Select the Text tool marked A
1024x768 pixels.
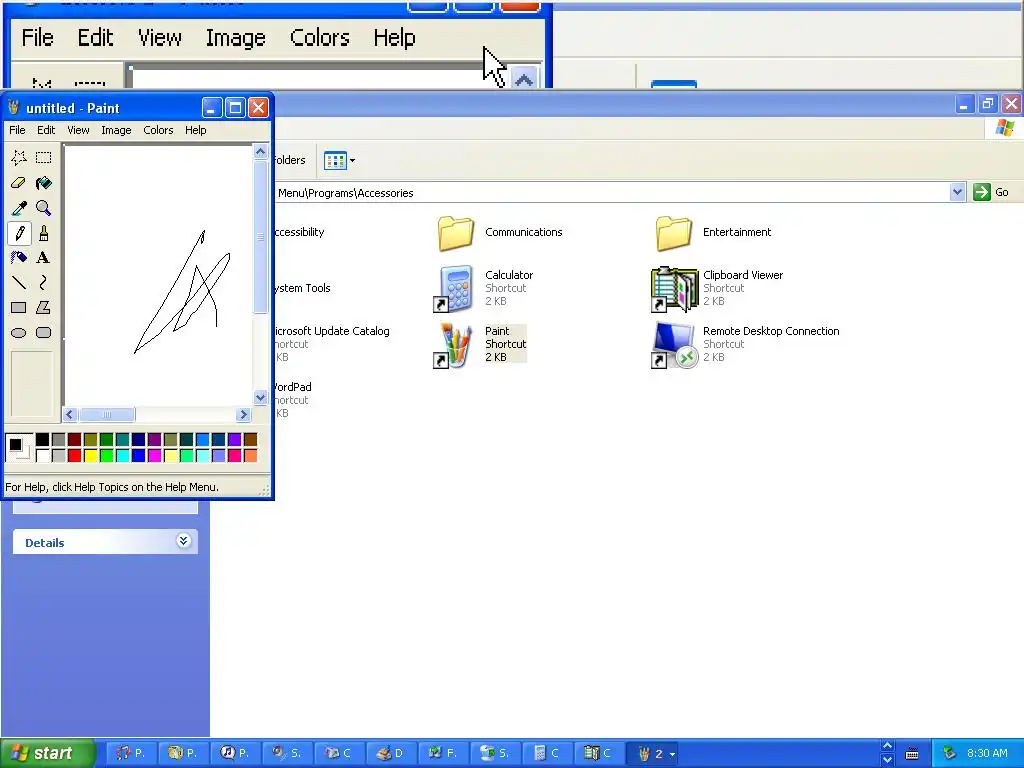click(x=44, y=258)
